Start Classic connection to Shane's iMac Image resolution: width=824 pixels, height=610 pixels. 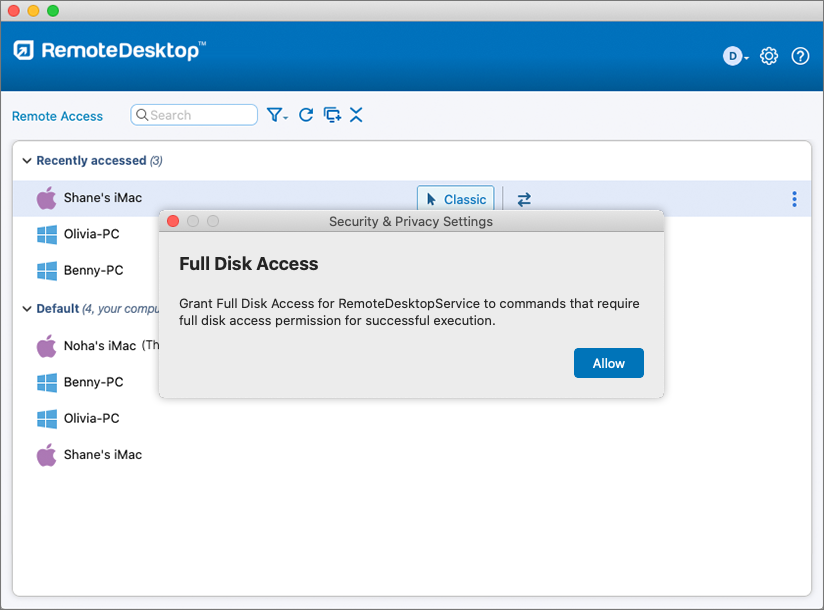pos(455,199)
